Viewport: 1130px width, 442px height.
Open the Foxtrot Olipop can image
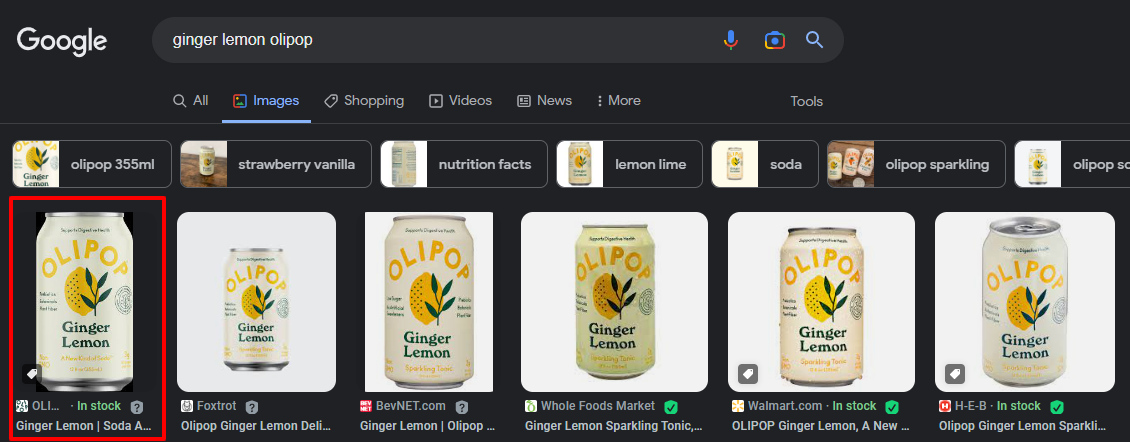[257, 301]
